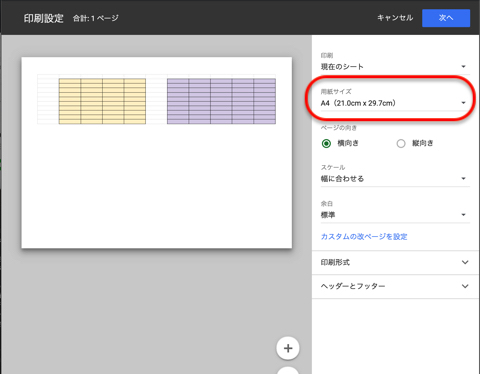The height and width of the screenshot is (374, 480).
Task: Open the 現在のシート print range dropdown
Action: pyautogui.click(x=395, y=67)
